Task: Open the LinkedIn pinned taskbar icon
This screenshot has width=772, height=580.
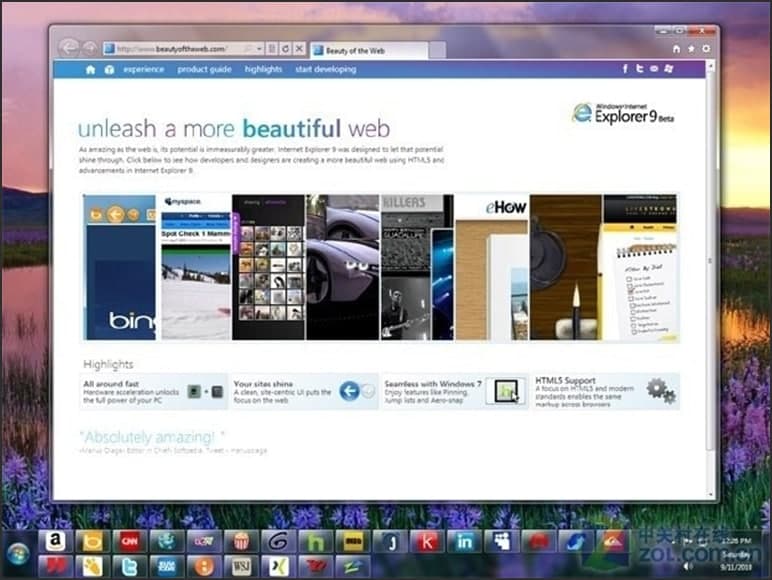Action: point(464,541)
